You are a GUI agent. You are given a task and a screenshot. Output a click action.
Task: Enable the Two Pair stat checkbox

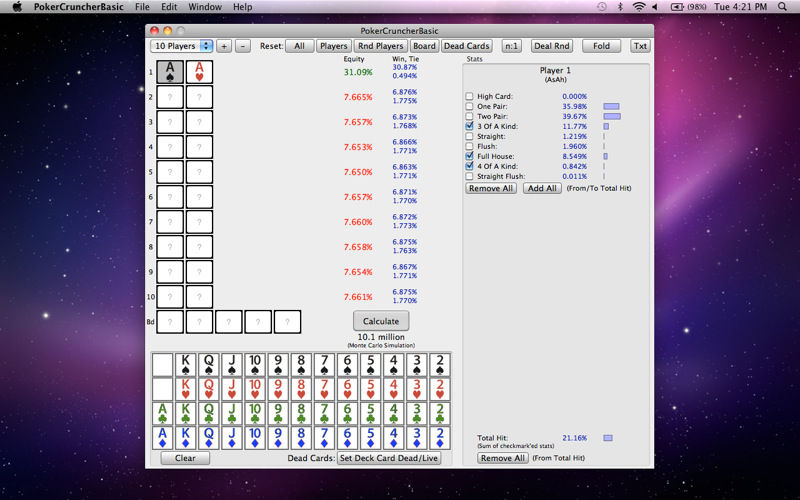click(x=469, y=116)
